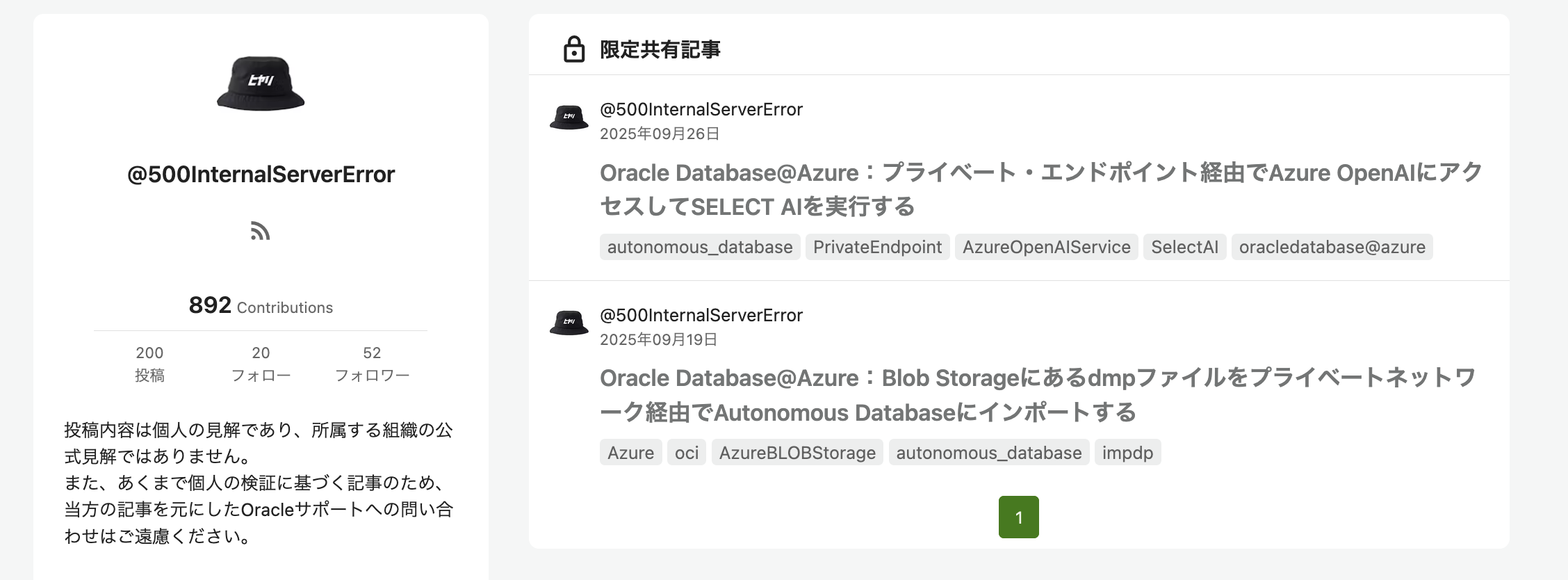Screen dimensions: 1568x580
Task: Select the oracledatabase@azure tag
Action: click(1332, 247)
